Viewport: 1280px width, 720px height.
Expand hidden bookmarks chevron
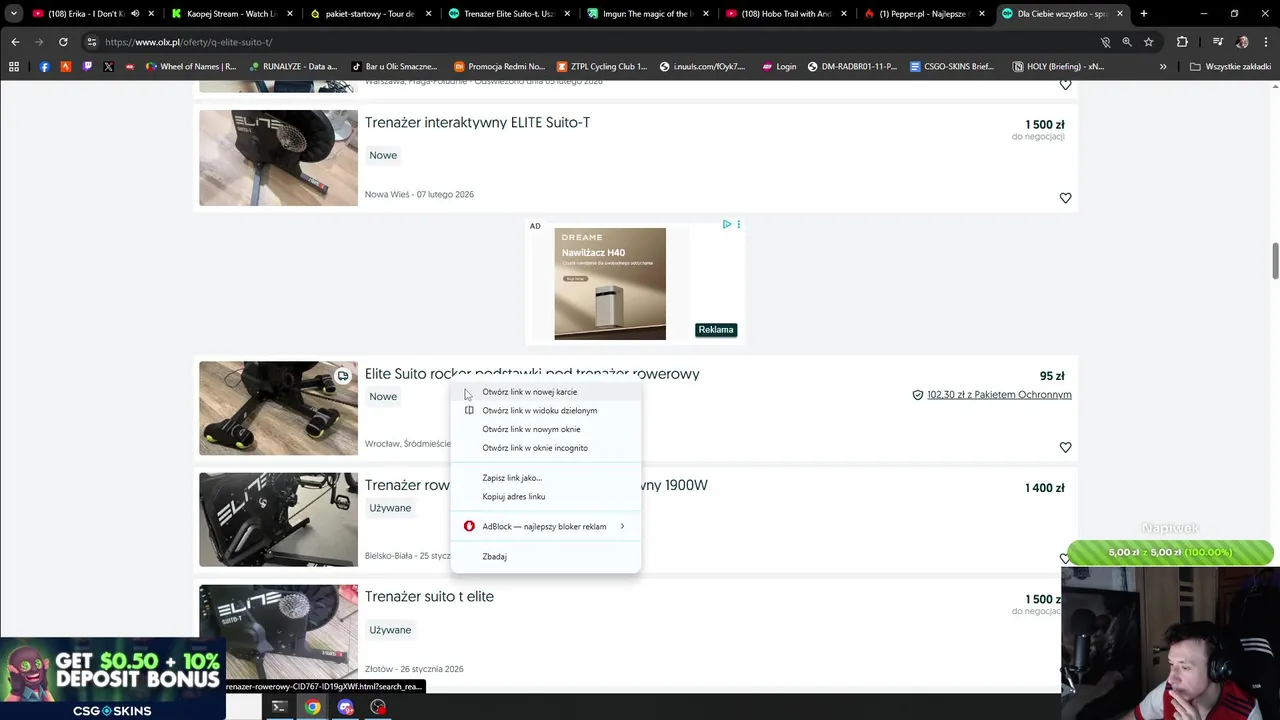[x=1163, y=66]
